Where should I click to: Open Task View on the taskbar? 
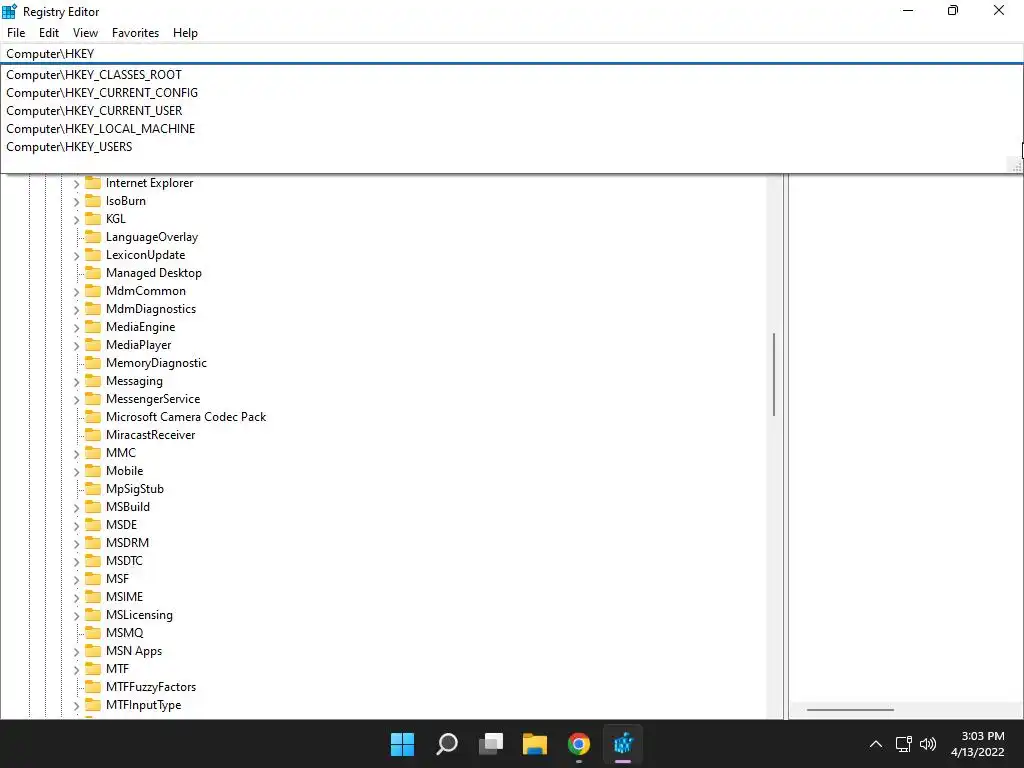click(x=491, y=744)
